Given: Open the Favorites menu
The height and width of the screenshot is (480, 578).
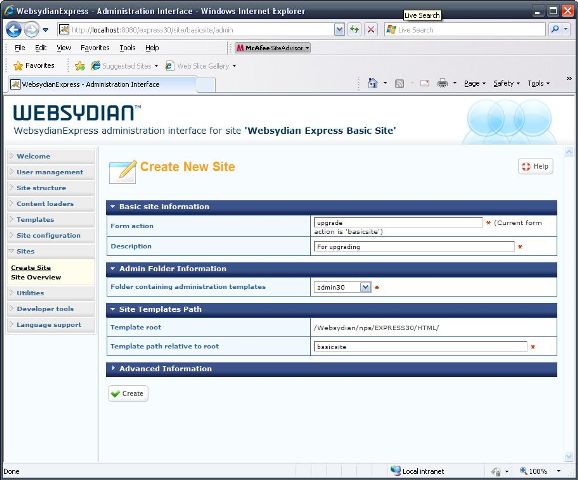Looking at the screenshot, I should (x=95, y=48).
